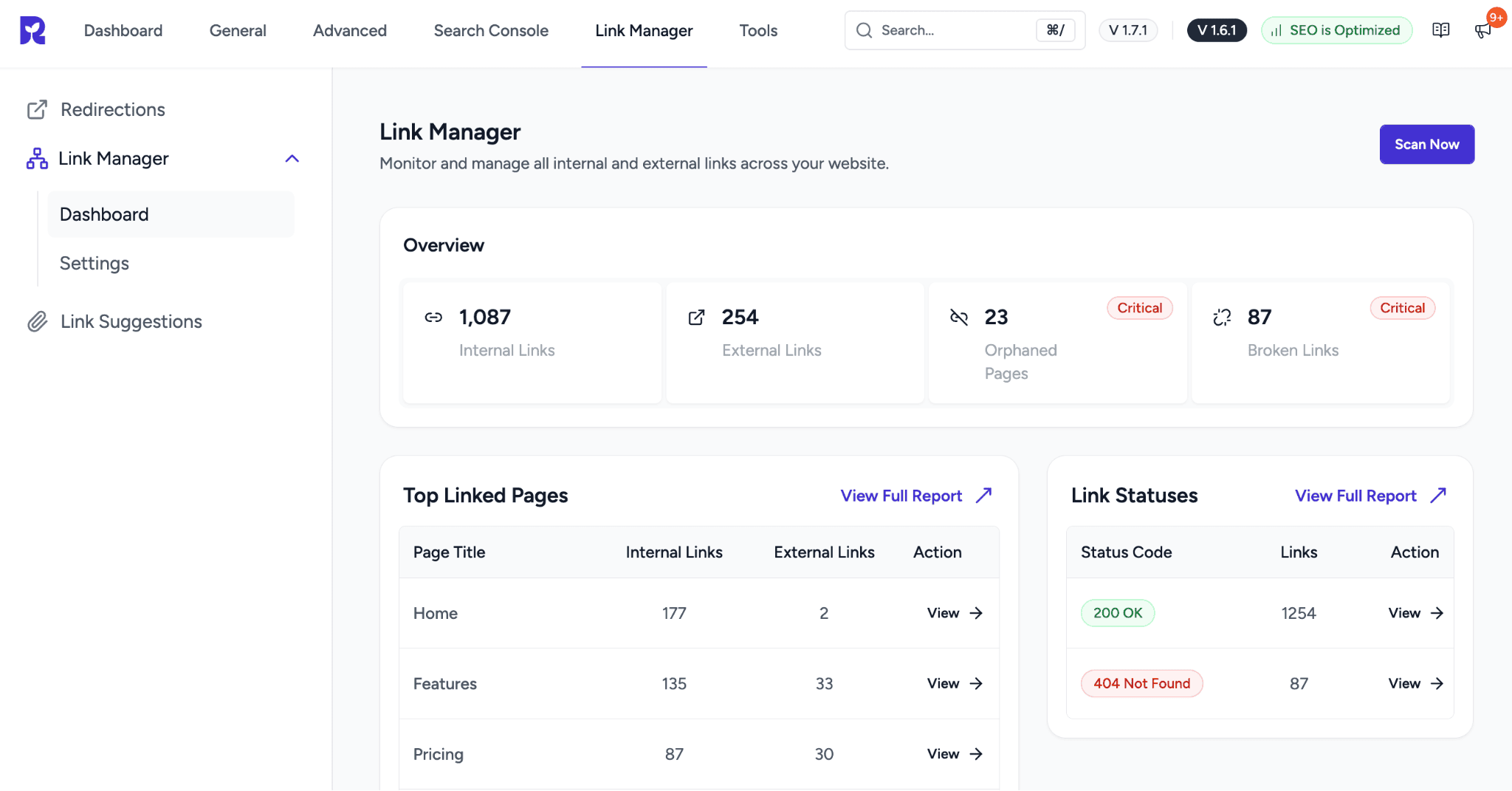Click the Features page title cell
This screenshot has width=1512, height=791.
(444, 683)
